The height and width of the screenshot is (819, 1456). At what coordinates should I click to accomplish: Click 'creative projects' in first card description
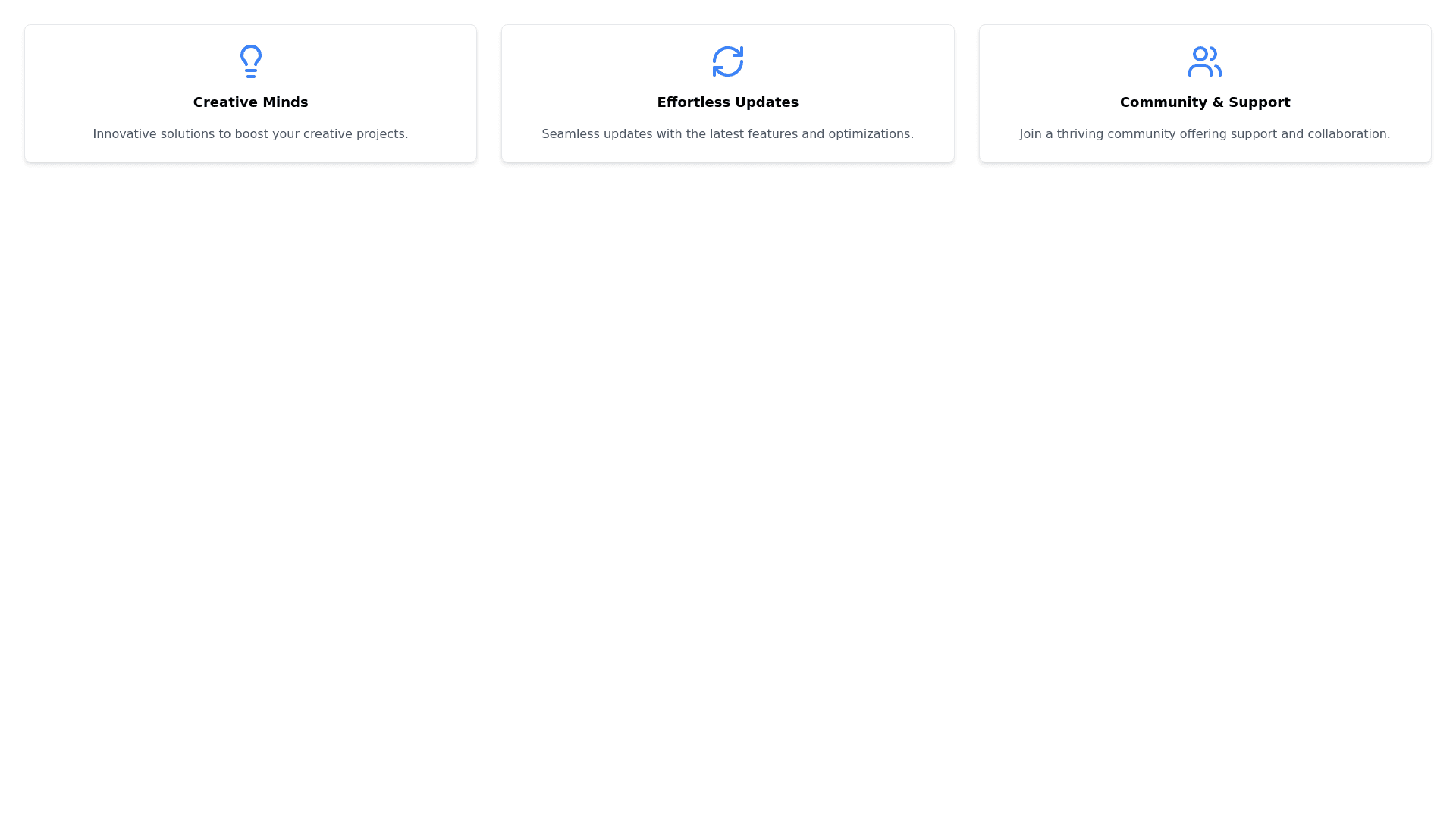click(x=355, y=134)
